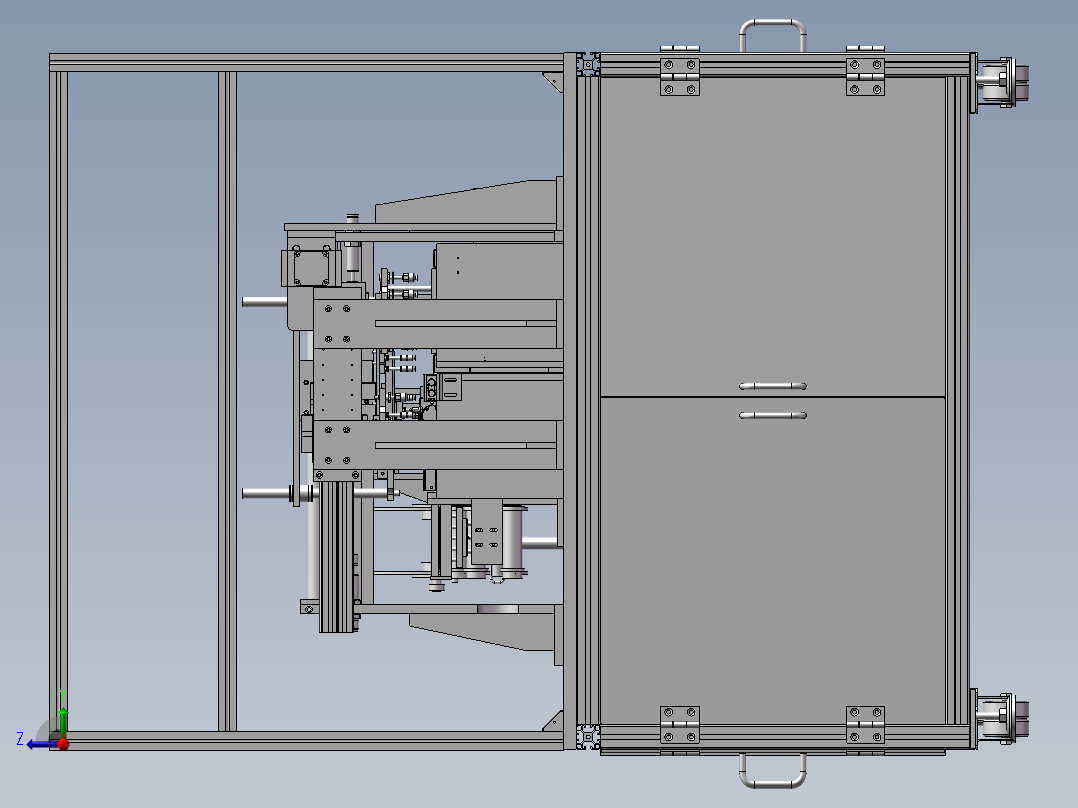The height and width of the screenshot is (808, 1078).
Task: Select the lower door's right hinge
Action: tap(866, 727)
